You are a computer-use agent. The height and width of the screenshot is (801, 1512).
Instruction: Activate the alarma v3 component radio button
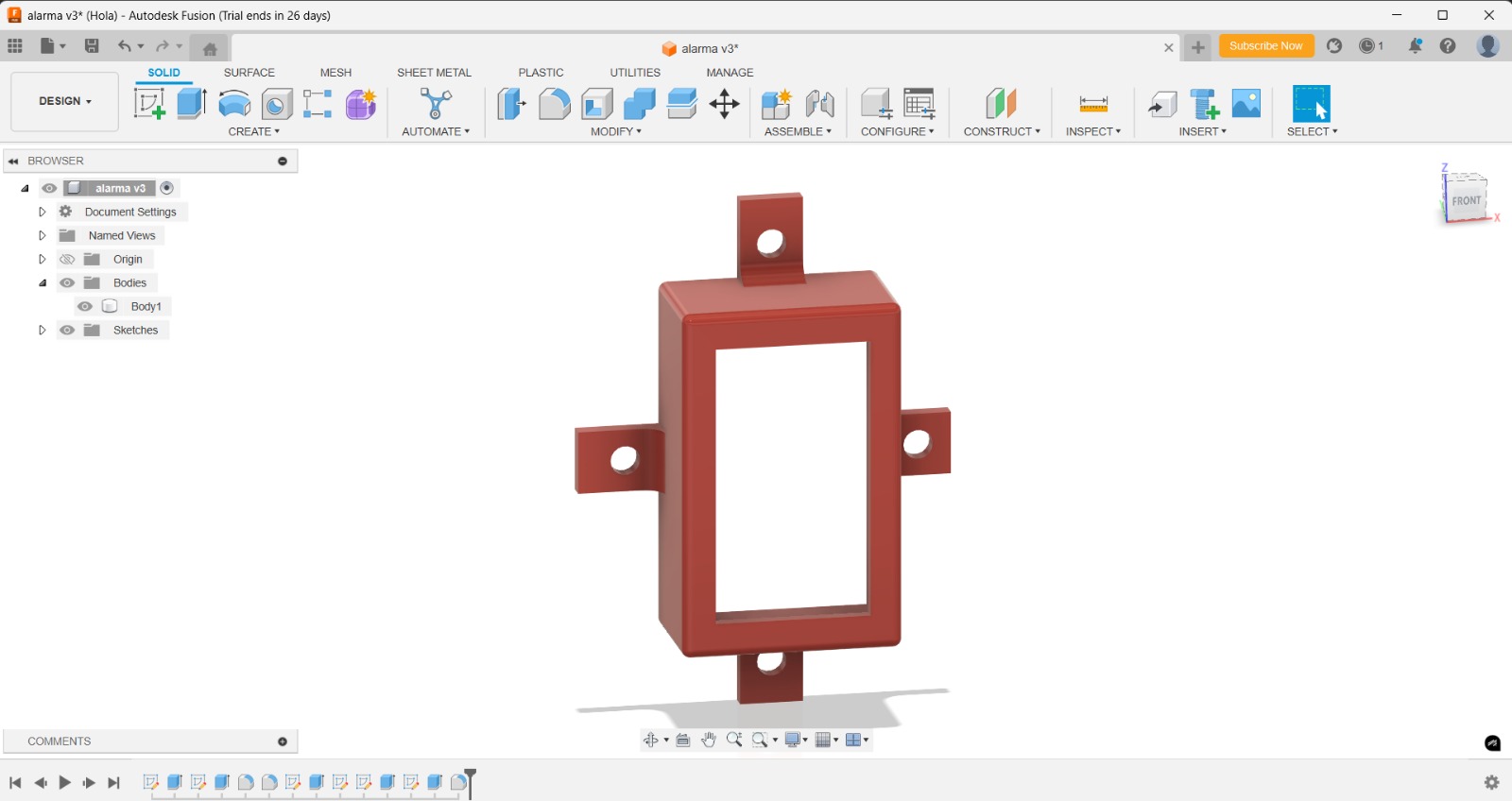(167, 188)
